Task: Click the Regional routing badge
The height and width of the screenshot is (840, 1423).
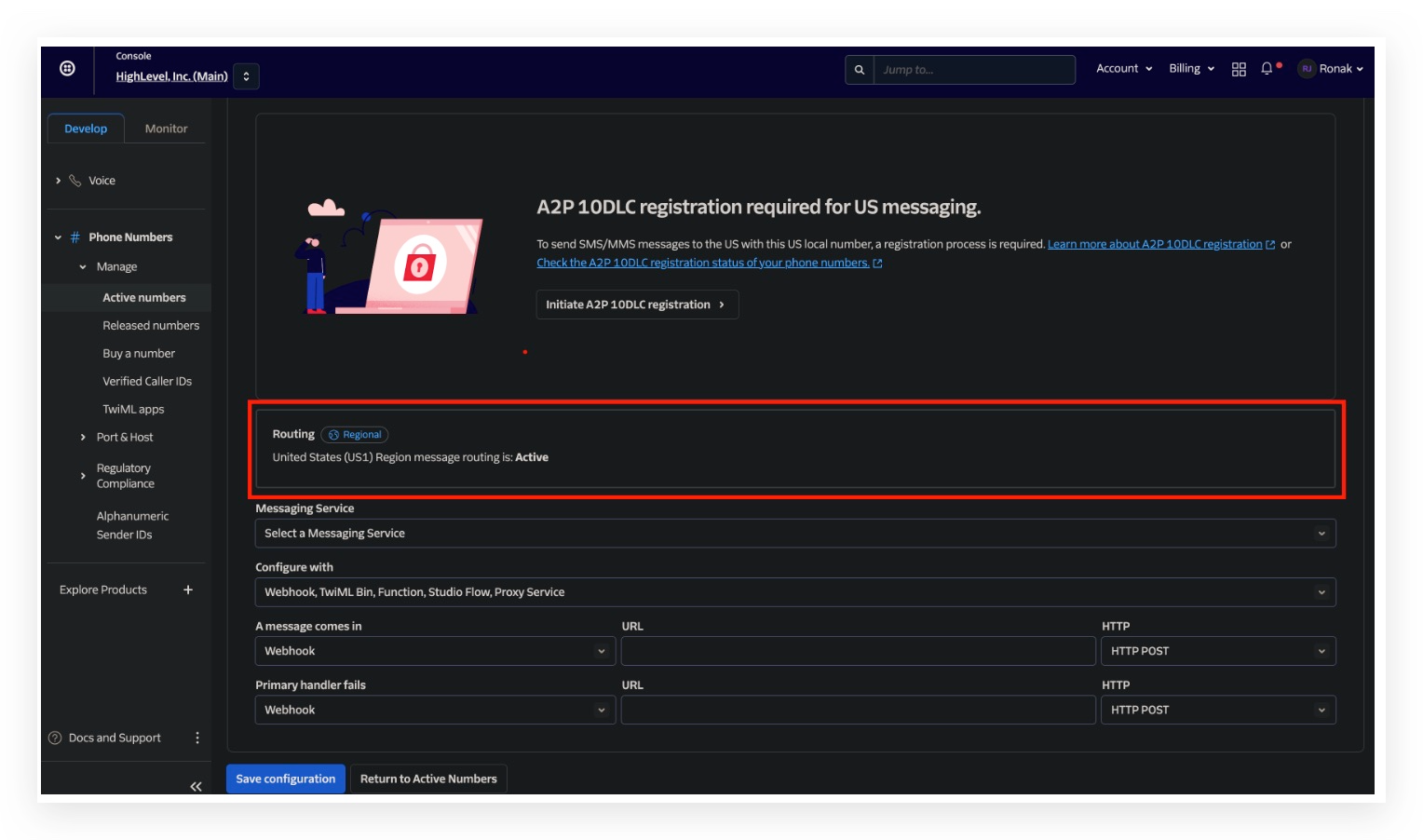Action: pos(355,435)
